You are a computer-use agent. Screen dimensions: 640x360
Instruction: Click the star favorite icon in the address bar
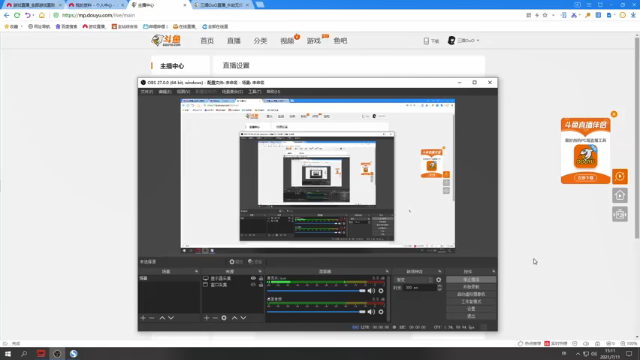point(545,15)
